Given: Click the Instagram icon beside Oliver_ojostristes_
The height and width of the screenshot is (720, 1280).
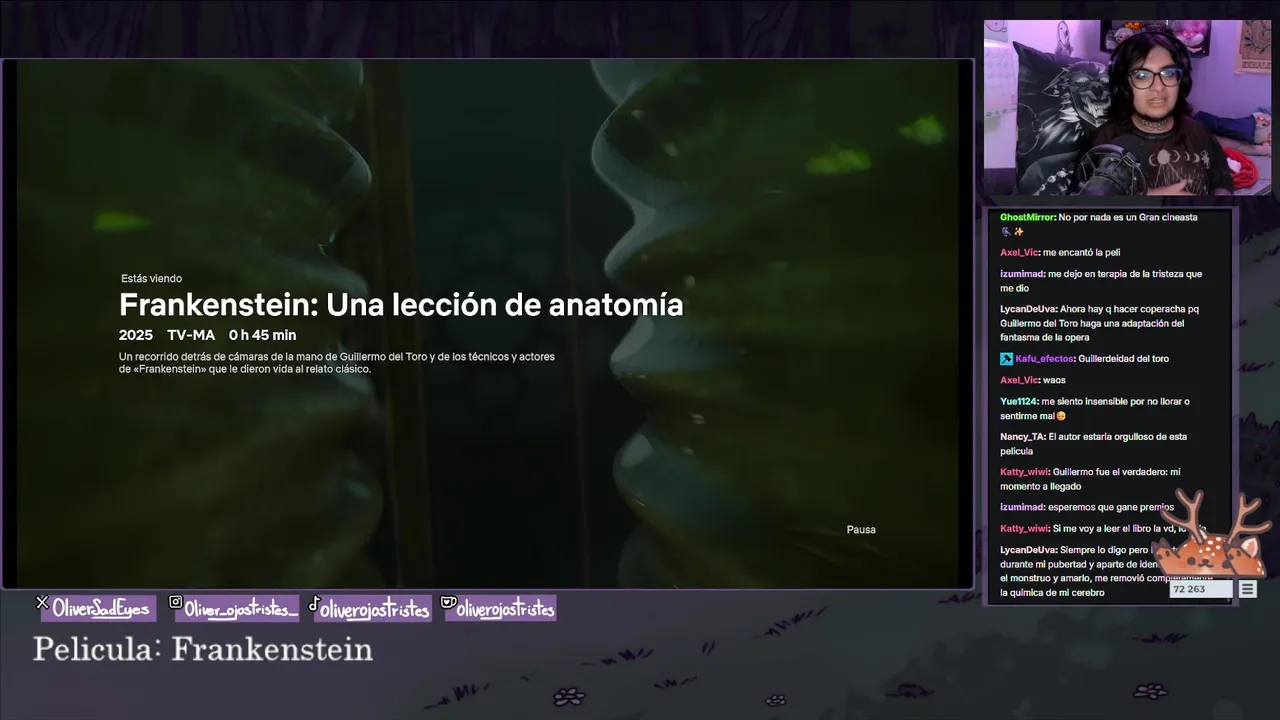Looking at the screenshot, I should (176, 603).
